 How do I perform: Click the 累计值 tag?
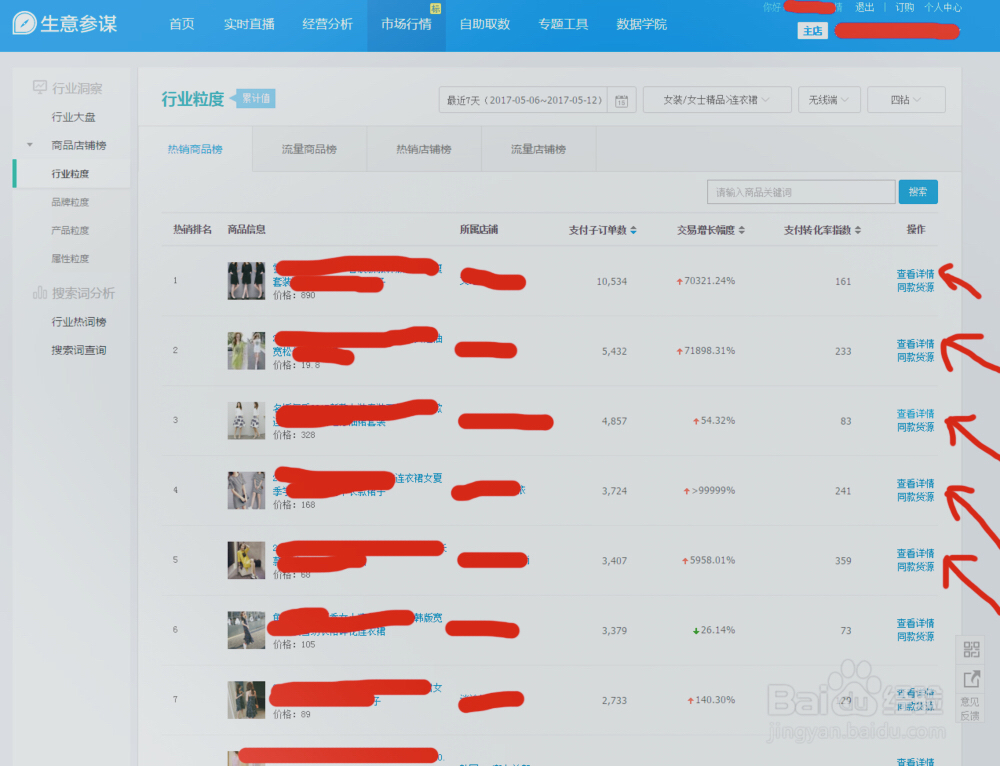pyautogui.click(x=255, y=98)
